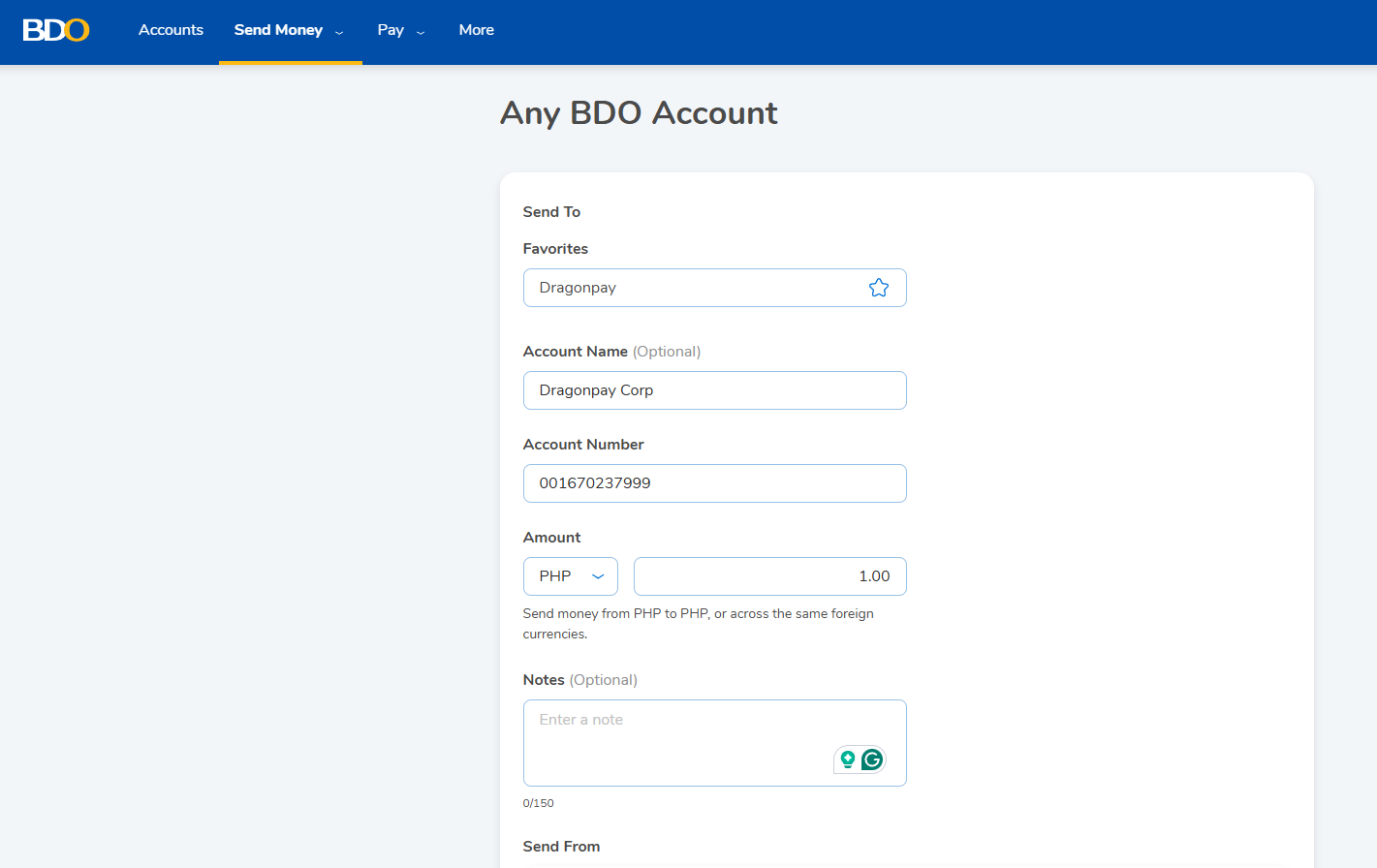This screenshot has height=868, width=1377.
Task: Click the Send To label
Action: (x=551, y=212)
